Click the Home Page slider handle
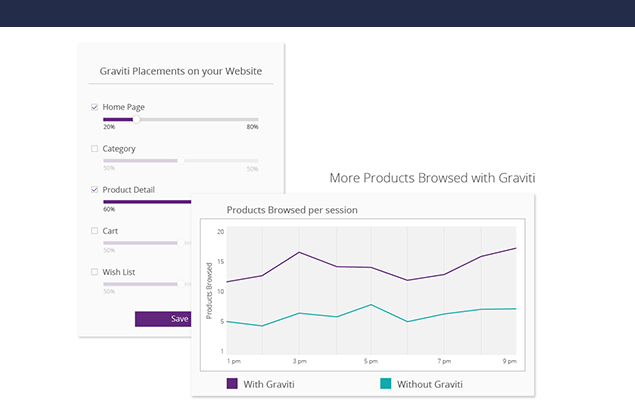The image size is (635, 416). pyautogui.click(x=136, y=119)
